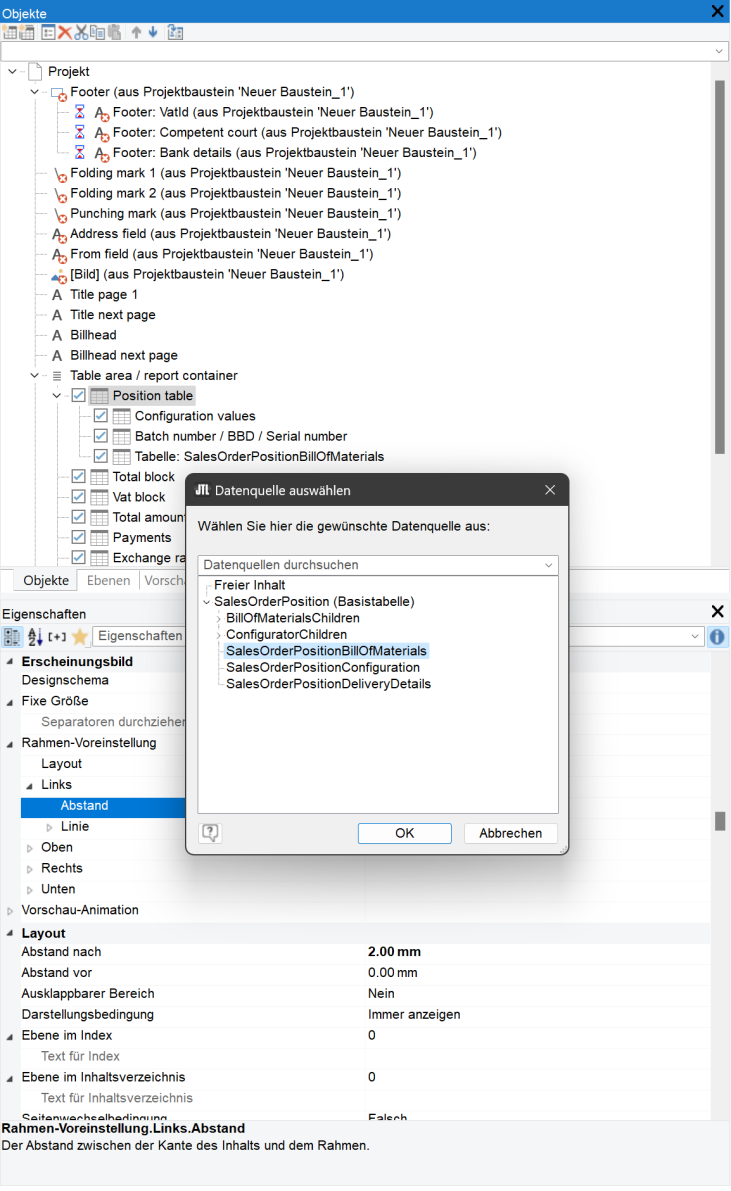Click the Objekte tree vertical scrollbar

pos(720,267)
